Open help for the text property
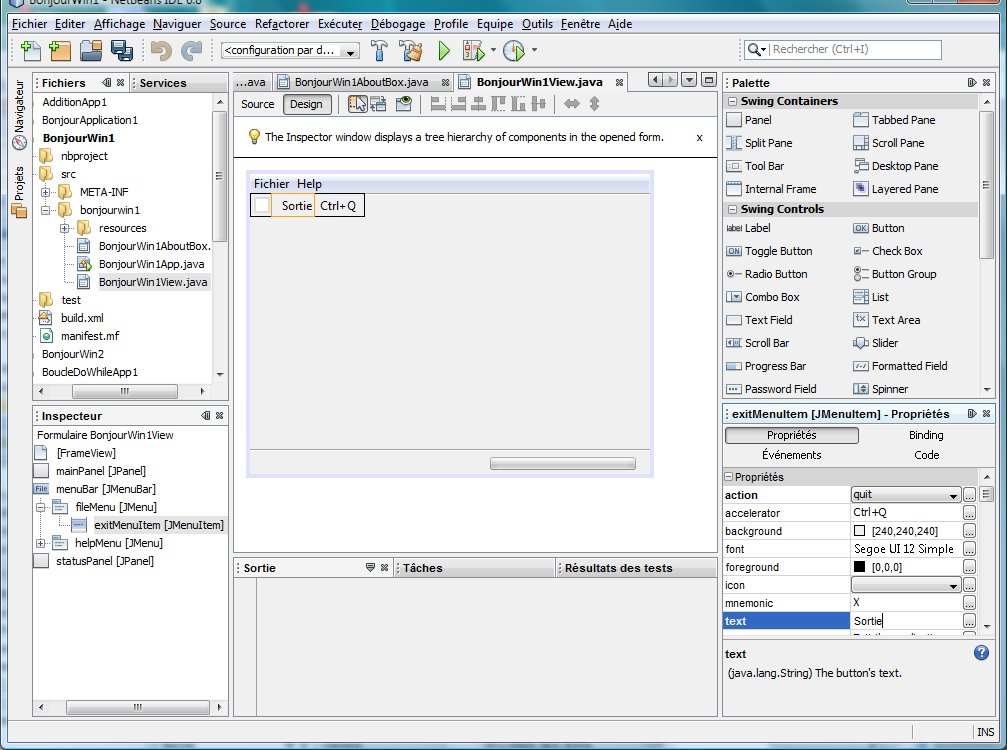 coord(981,652)
